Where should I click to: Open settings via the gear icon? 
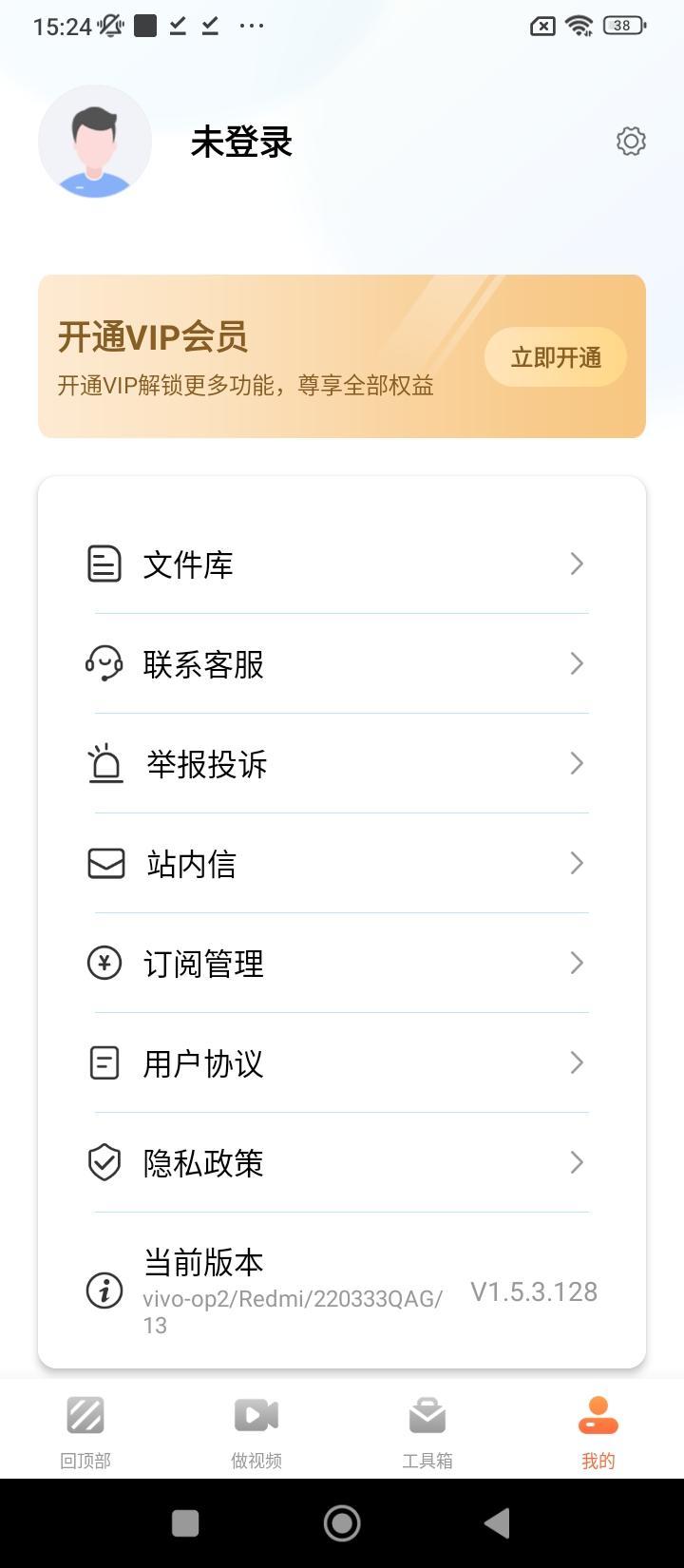pyautogui.click(x=631, y=142)
